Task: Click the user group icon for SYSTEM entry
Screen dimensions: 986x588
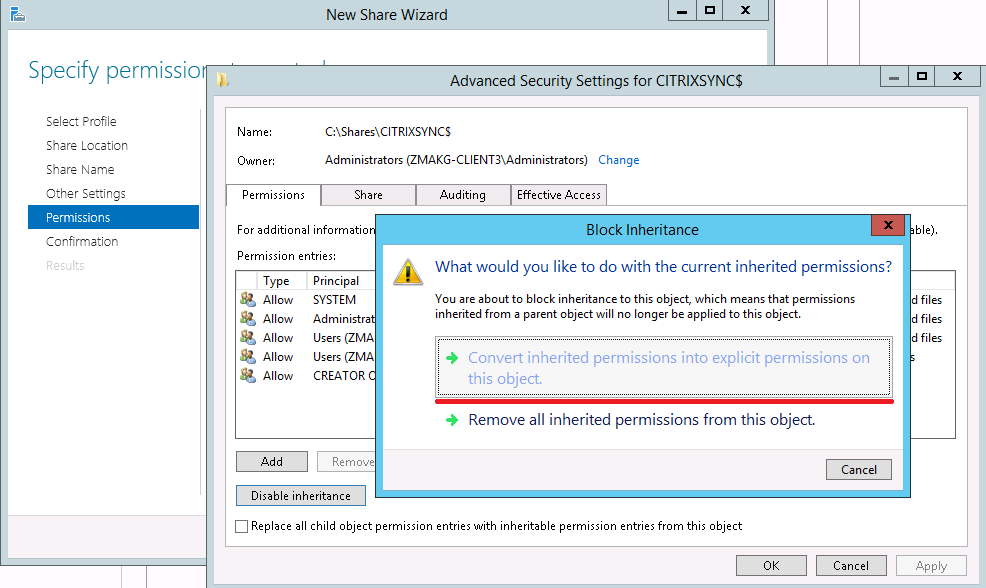Action: pyautogui.click(x=248, y=300)
